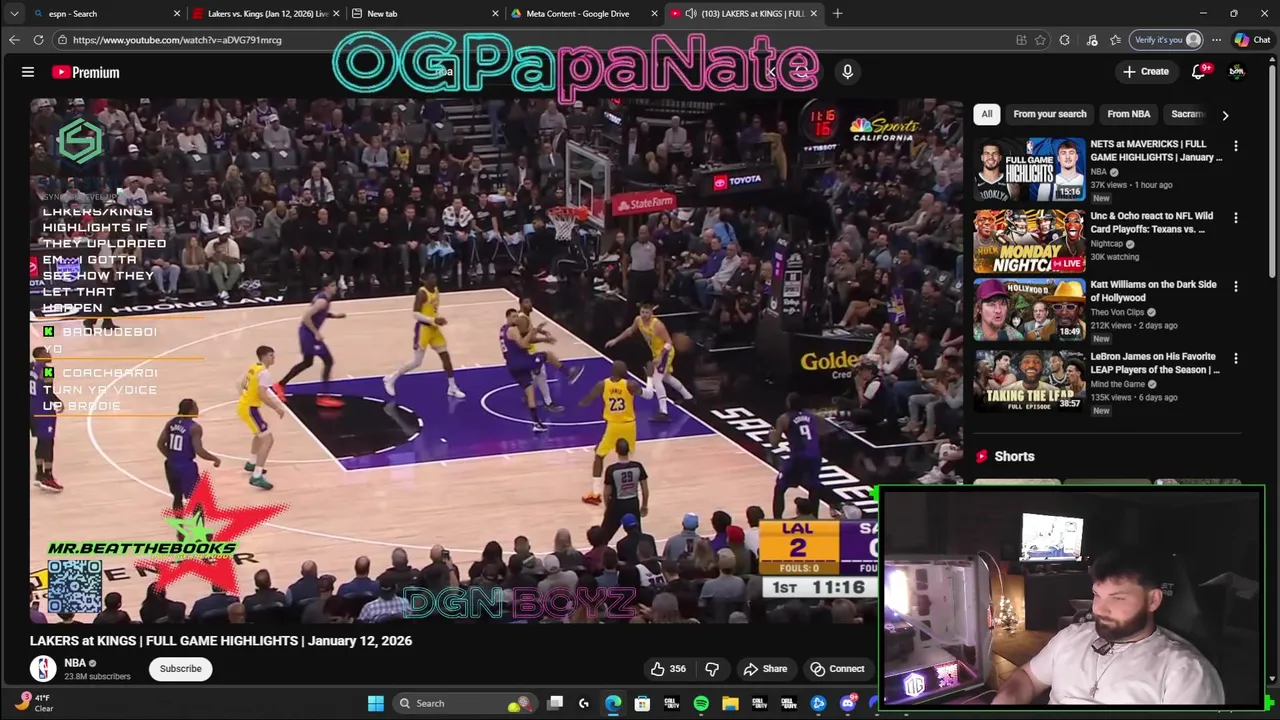1280x720 pixels.
Task: Click the Shorts section heading
Action: [x=1014, y=456]
